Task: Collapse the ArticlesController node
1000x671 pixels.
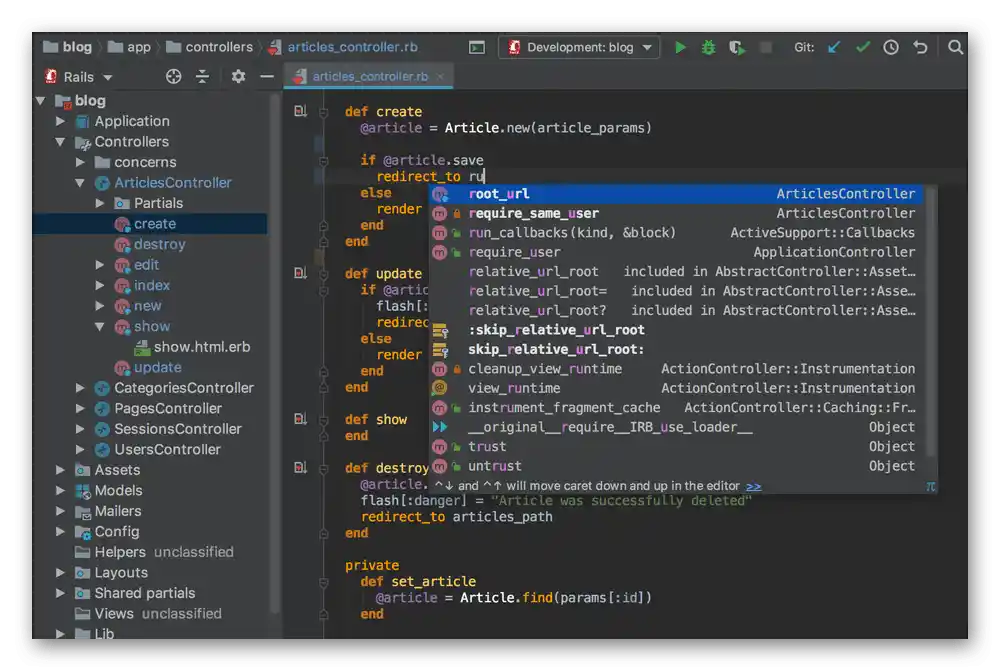Action: pos(80,182)
